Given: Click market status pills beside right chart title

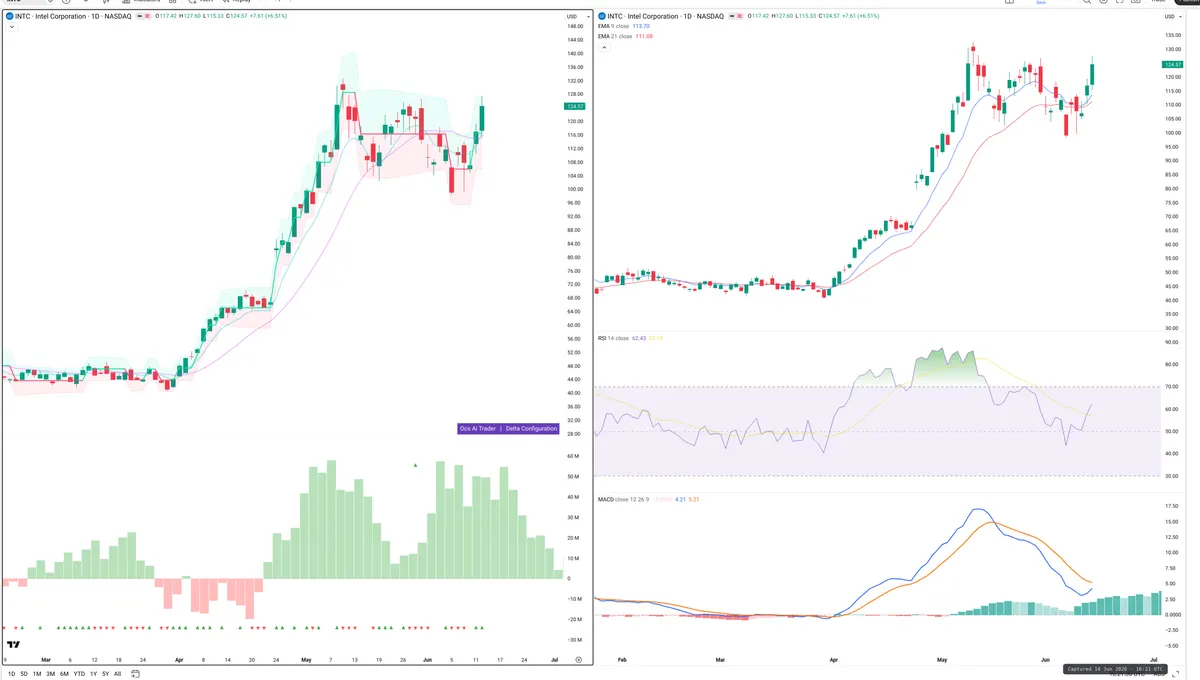Looking at the screenshot, I should point(738,16).
